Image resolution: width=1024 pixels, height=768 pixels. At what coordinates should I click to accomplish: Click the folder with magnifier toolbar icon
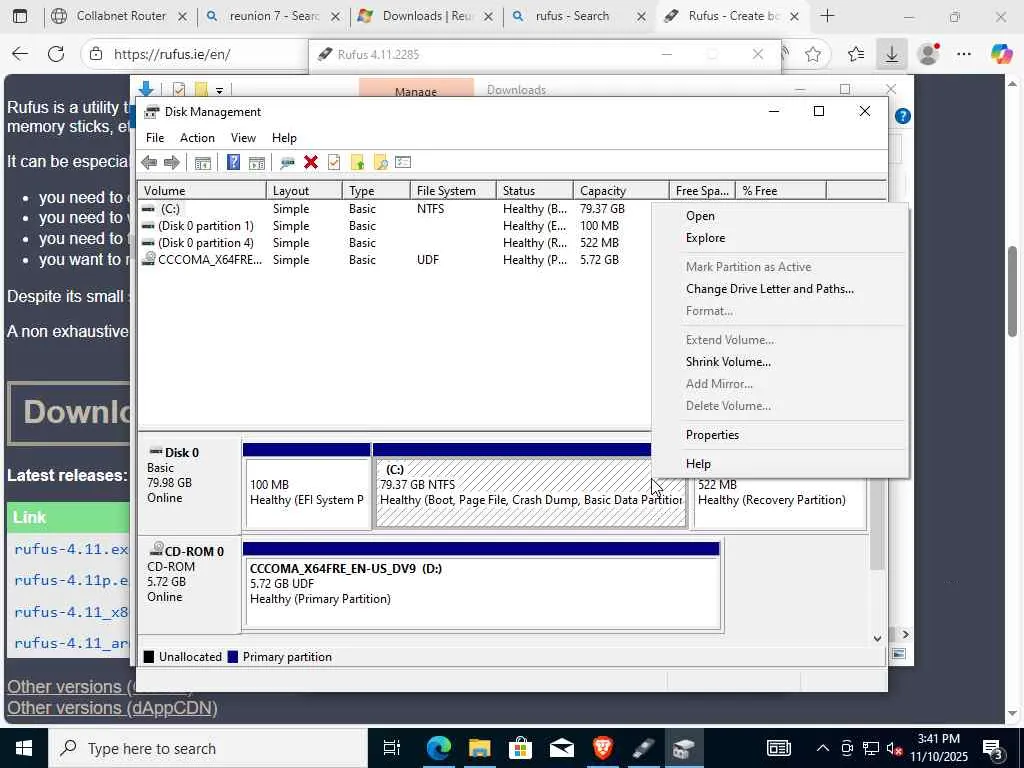(x=380, y=163)
